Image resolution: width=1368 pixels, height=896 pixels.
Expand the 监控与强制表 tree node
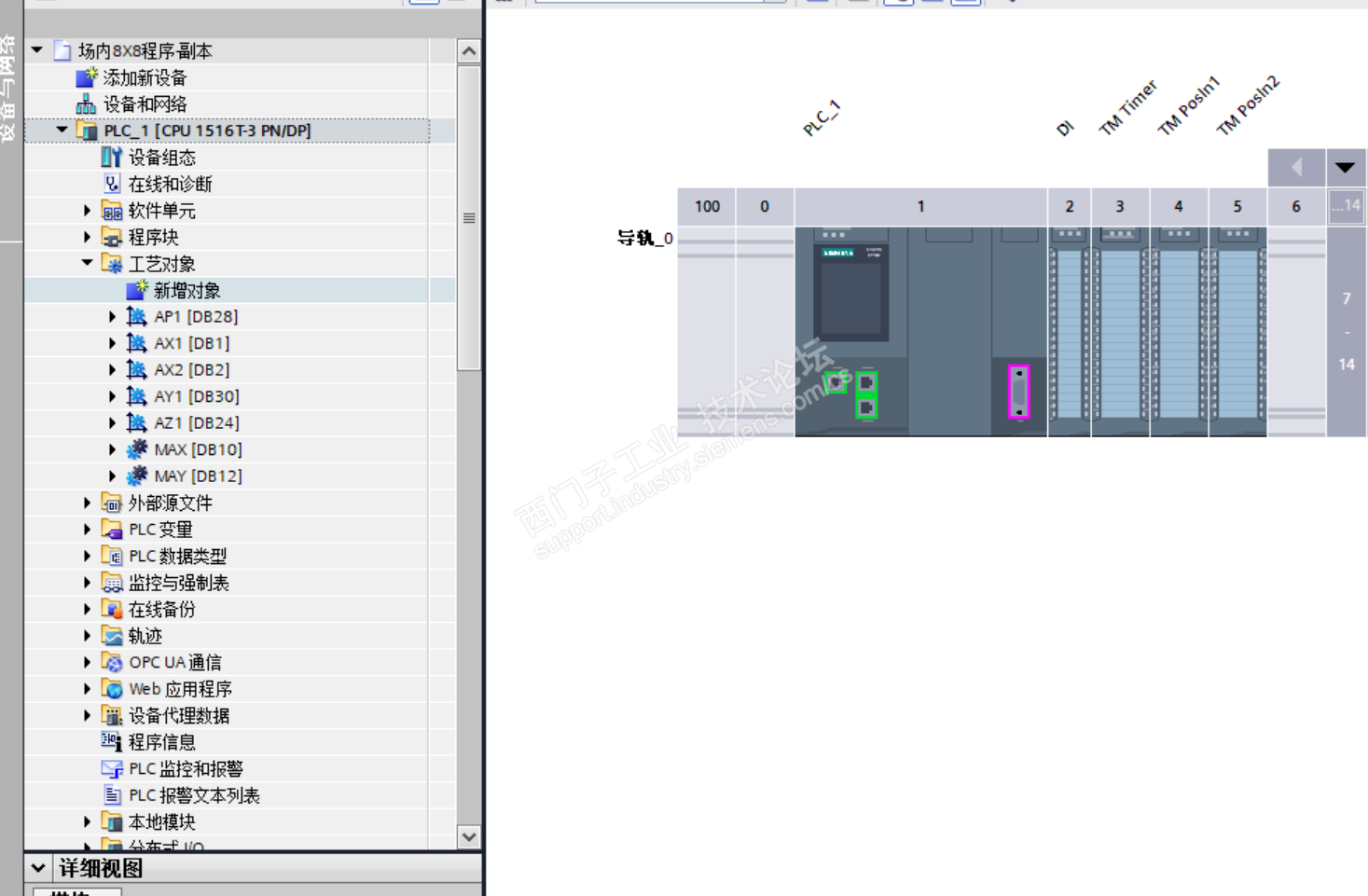tap(88, 583)
